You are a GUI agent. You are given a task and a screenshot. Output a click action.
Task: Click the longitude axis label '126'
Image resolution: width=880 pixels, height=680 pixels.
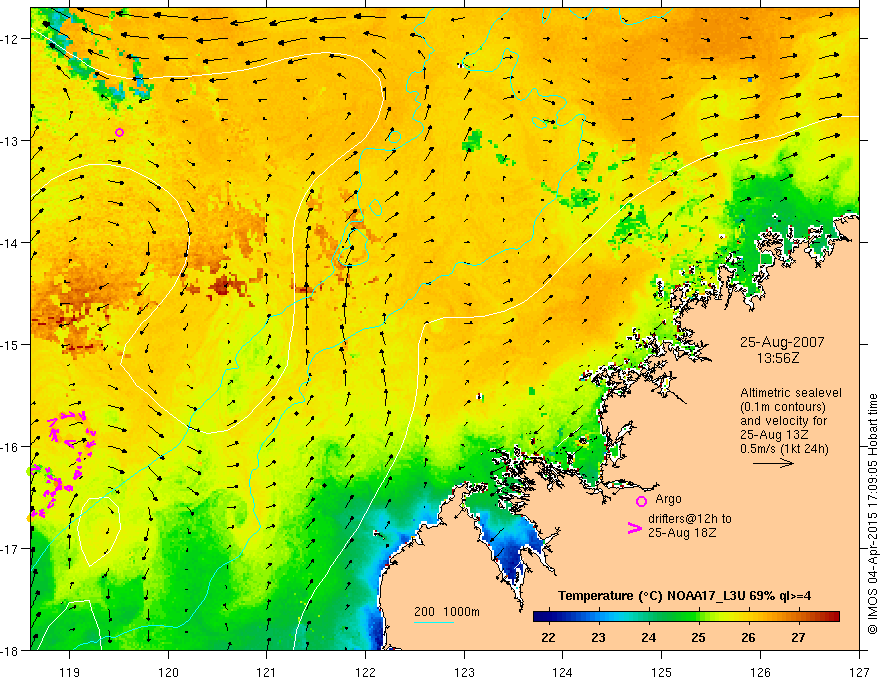(x=760, y=672)
